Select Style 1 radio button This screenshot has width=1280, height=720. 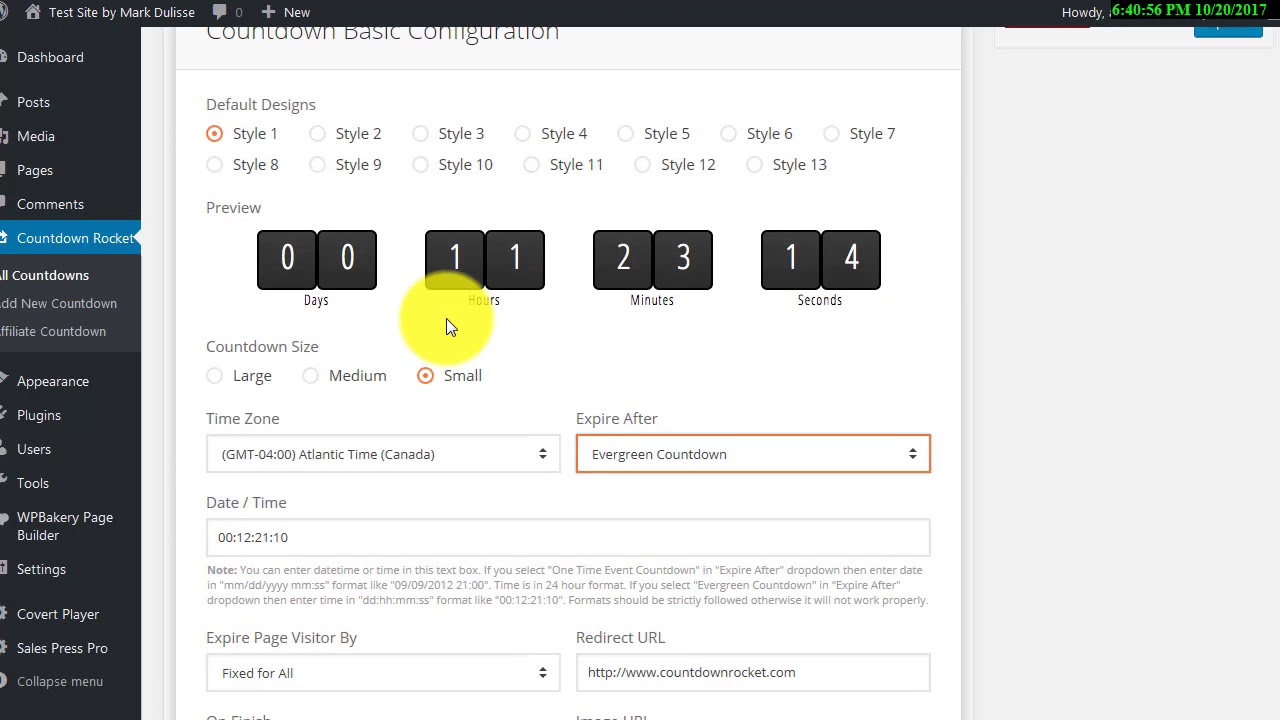214,133
